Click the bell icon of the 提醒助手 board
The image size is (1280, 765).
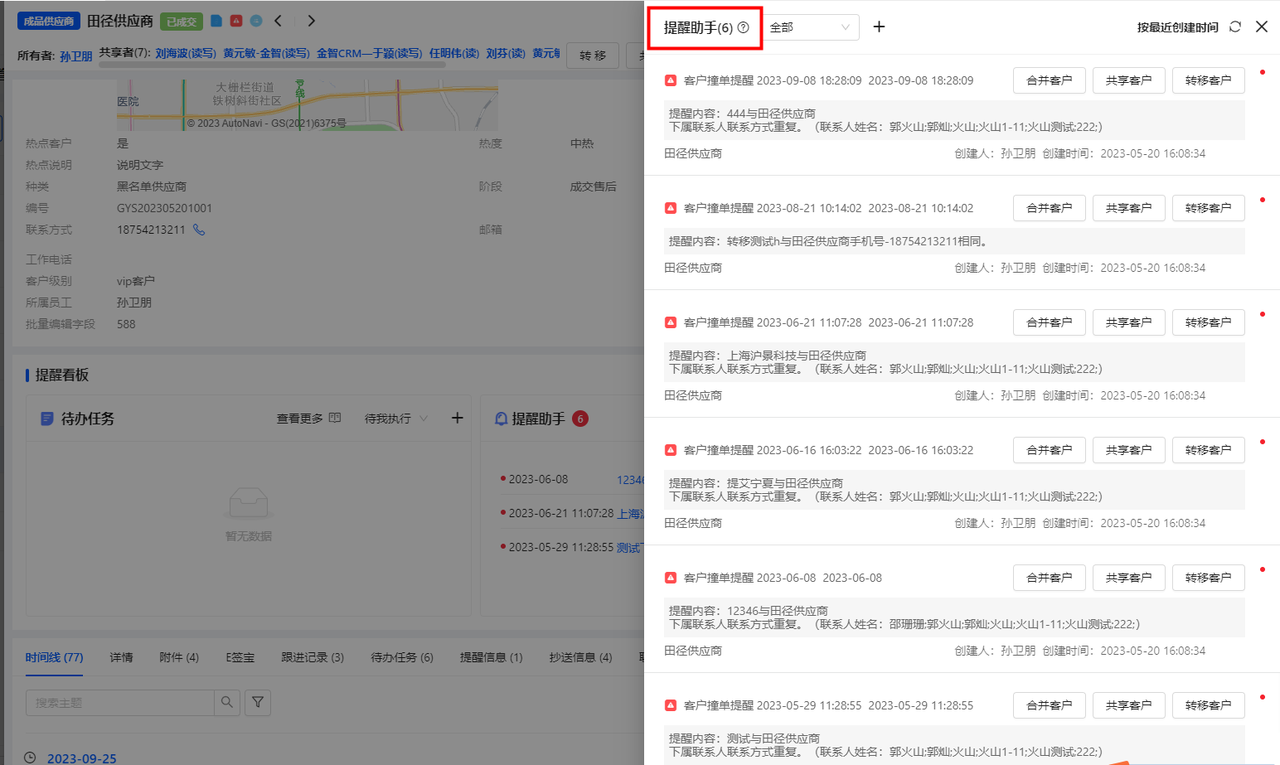(501, 418)
